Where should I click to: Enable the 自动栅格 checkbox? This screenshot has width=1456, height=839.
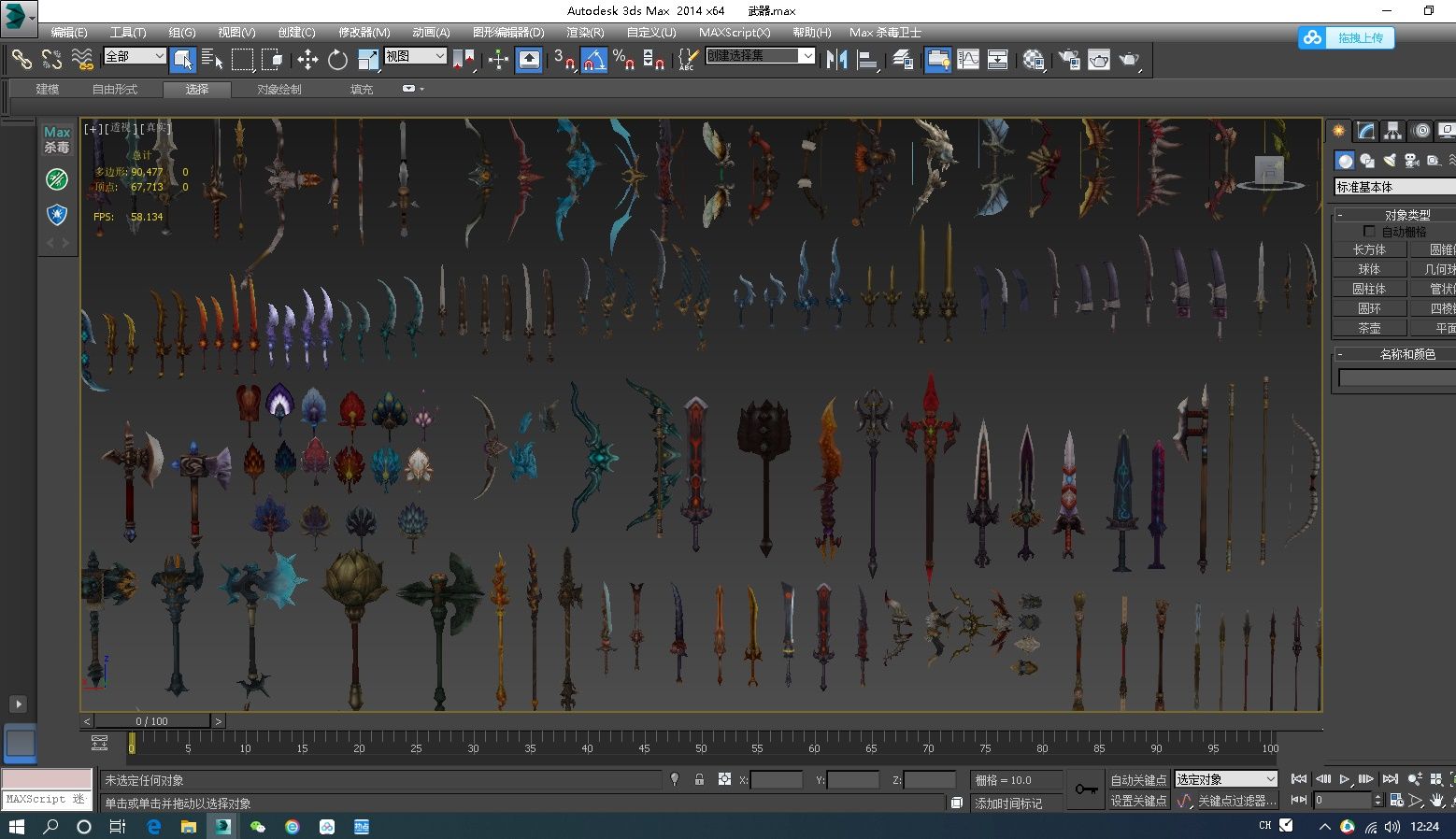coord(1369,231)
